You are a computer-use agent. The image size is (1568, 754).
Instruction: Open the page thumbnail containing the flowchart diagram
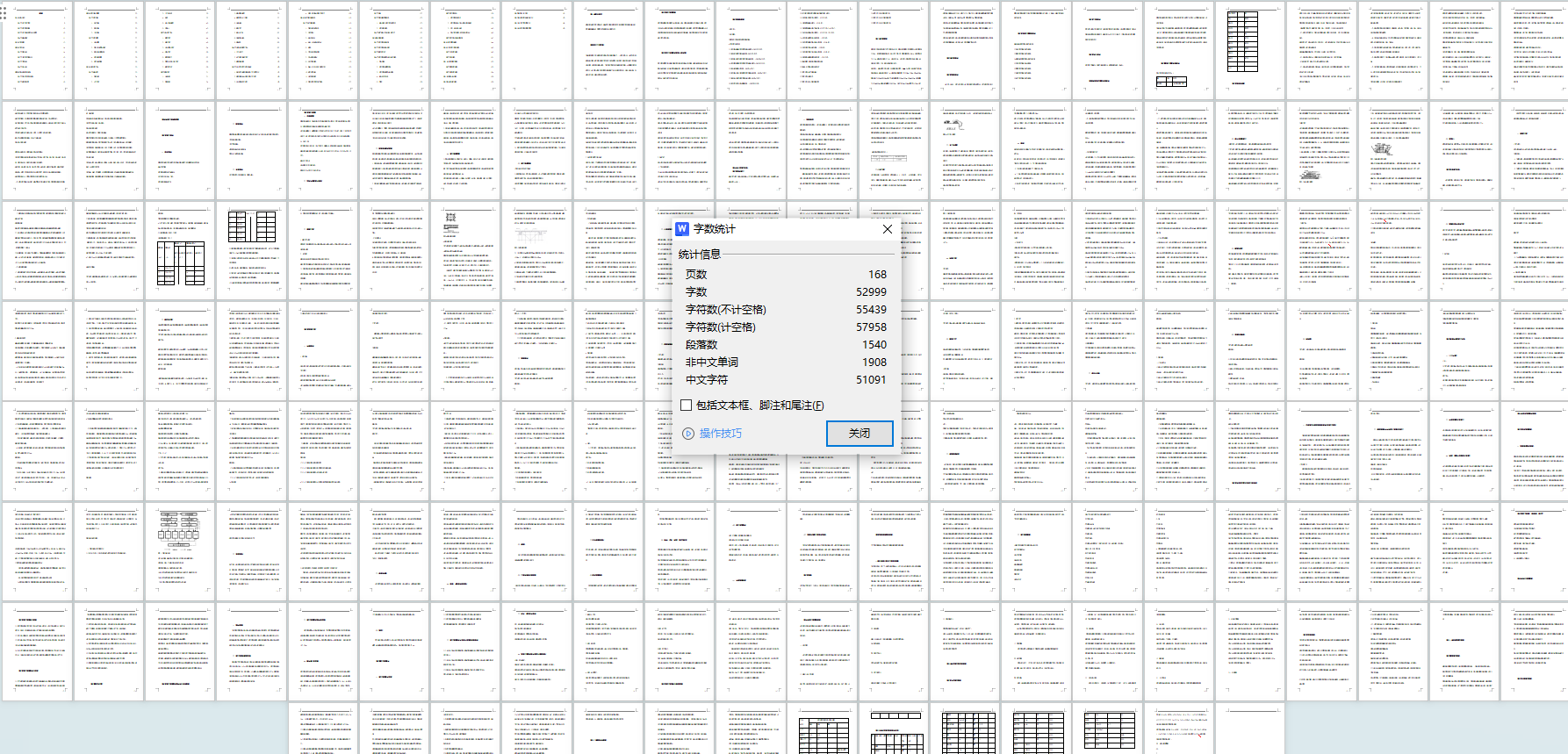[180, 551]
